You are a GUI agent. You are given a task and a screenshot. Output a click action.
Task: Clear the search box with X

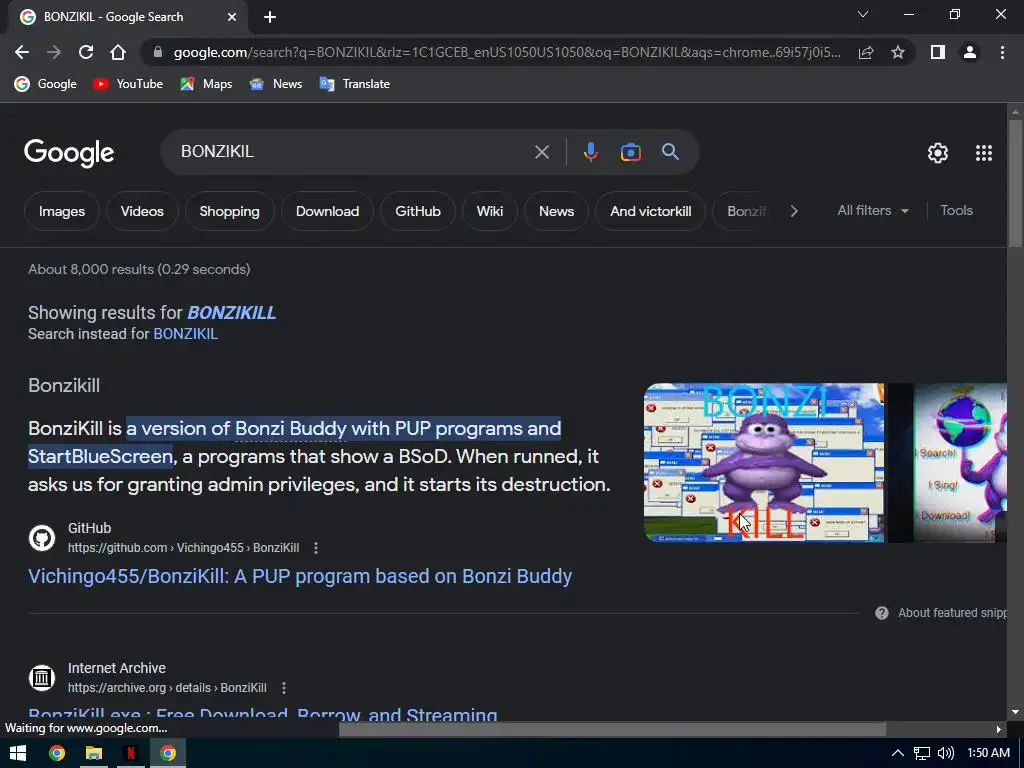click(541, 152)
